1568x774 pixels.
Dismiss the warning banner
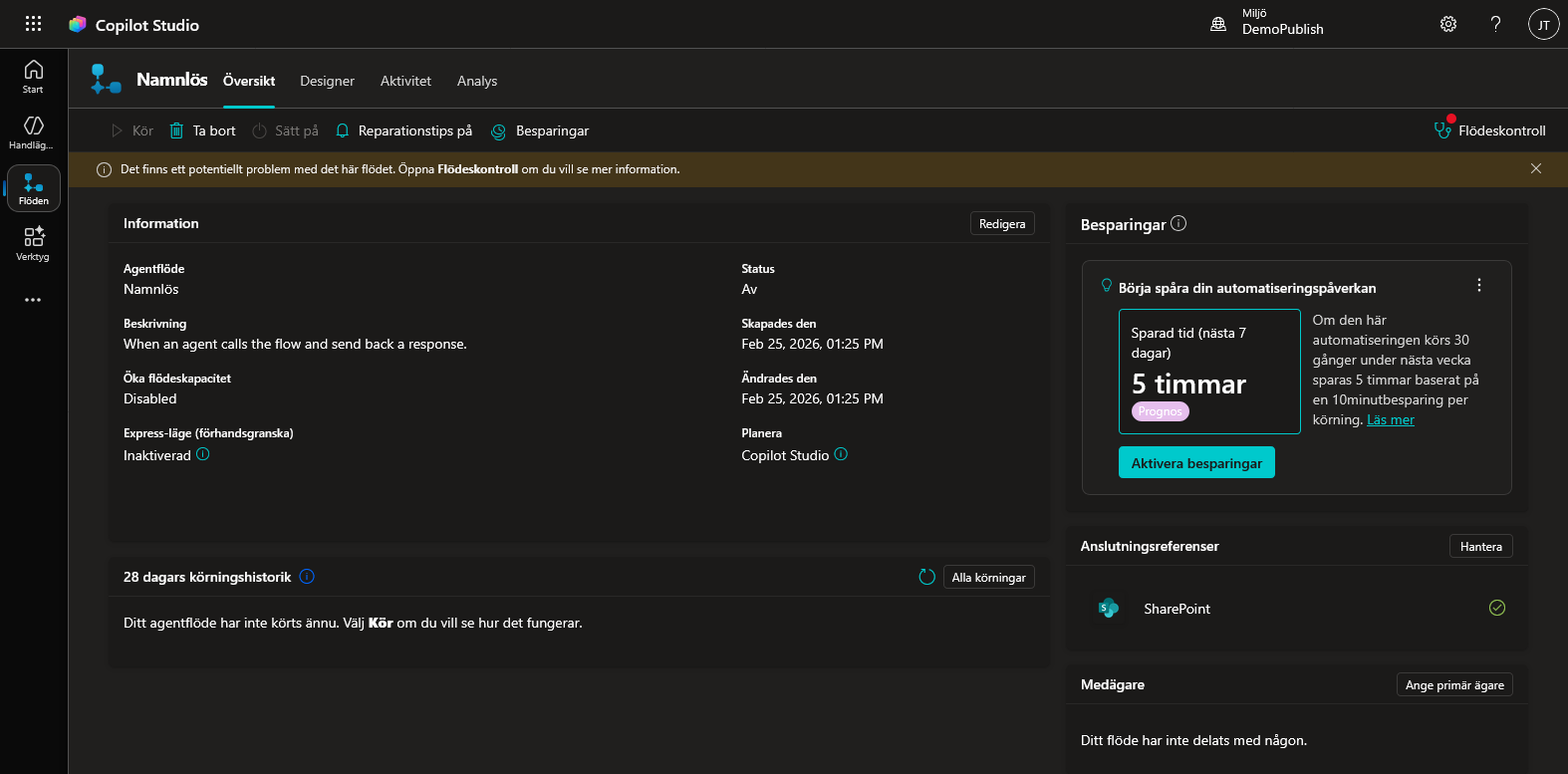(1536, 168)
